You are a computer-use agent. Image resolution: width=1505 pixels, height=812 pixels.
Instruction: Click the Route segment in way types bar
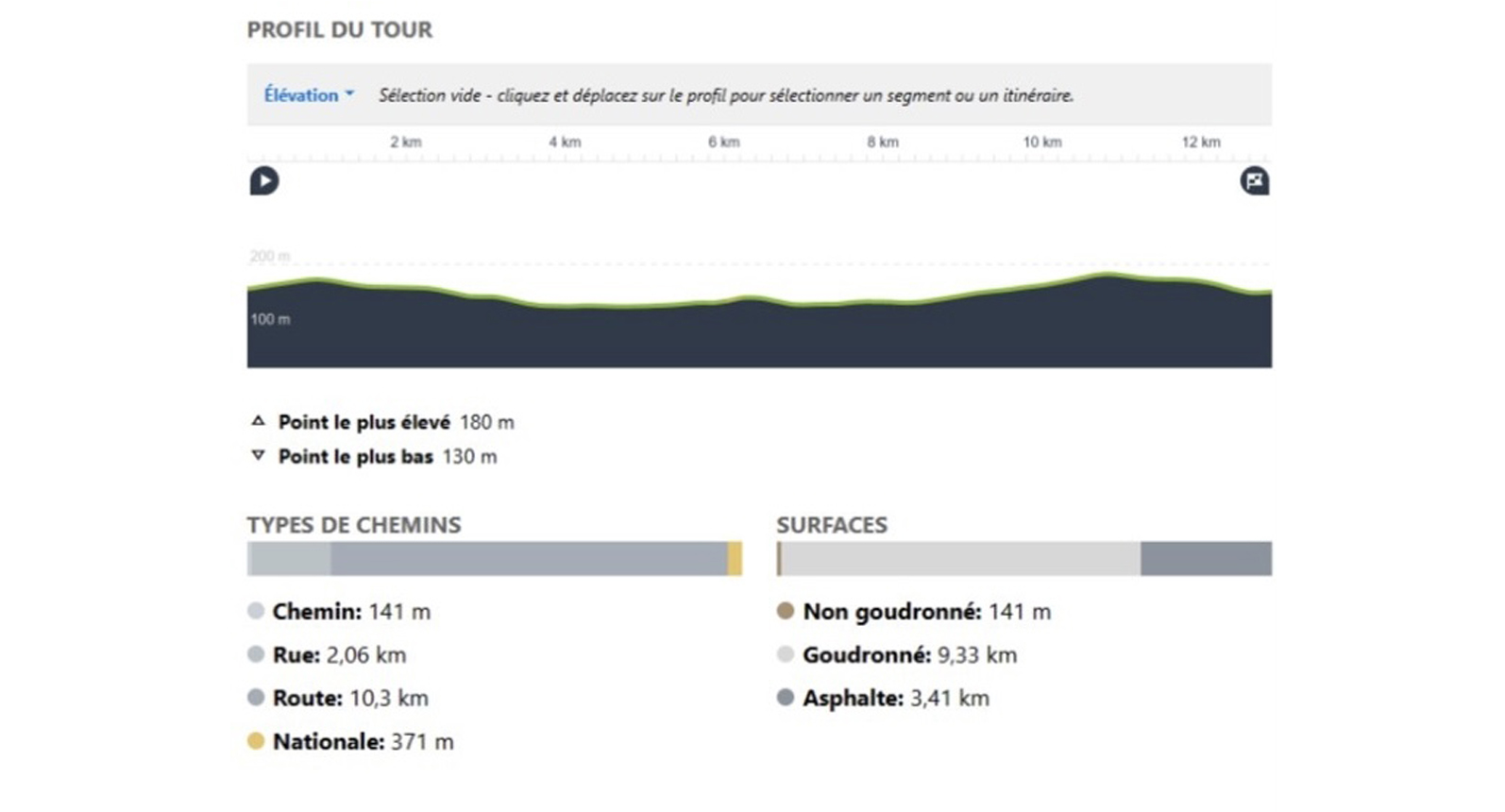pyautogui.click(x=529, y=558)
